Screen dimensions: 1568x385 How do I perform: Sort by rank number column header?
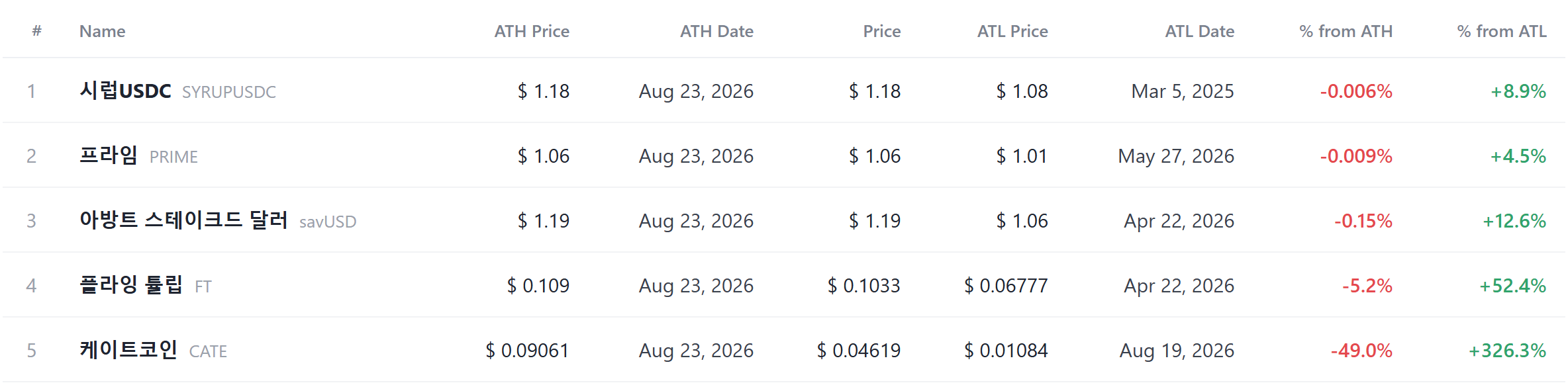coord(36,31)
